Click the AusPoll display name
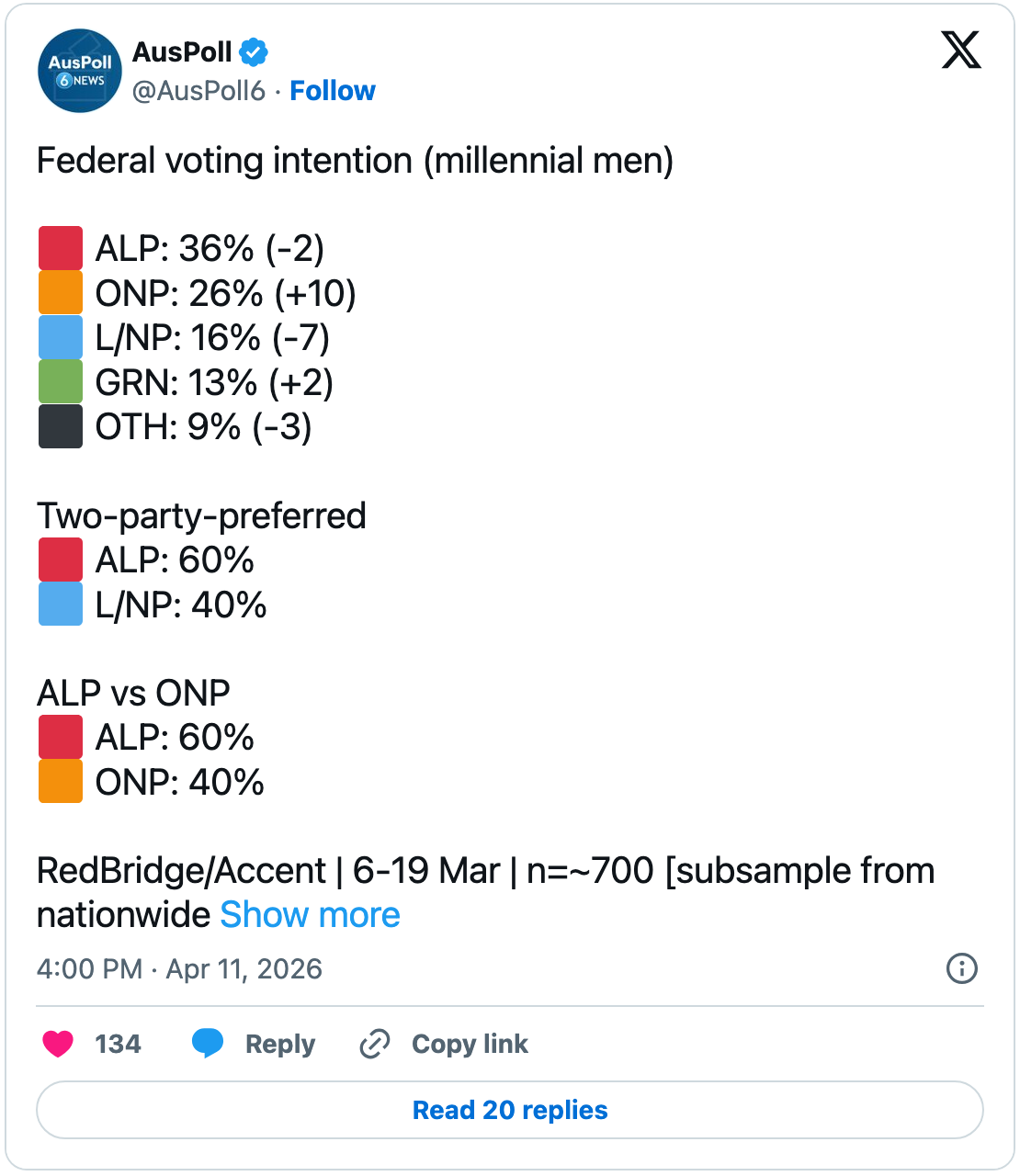 (x=182, y=52)
